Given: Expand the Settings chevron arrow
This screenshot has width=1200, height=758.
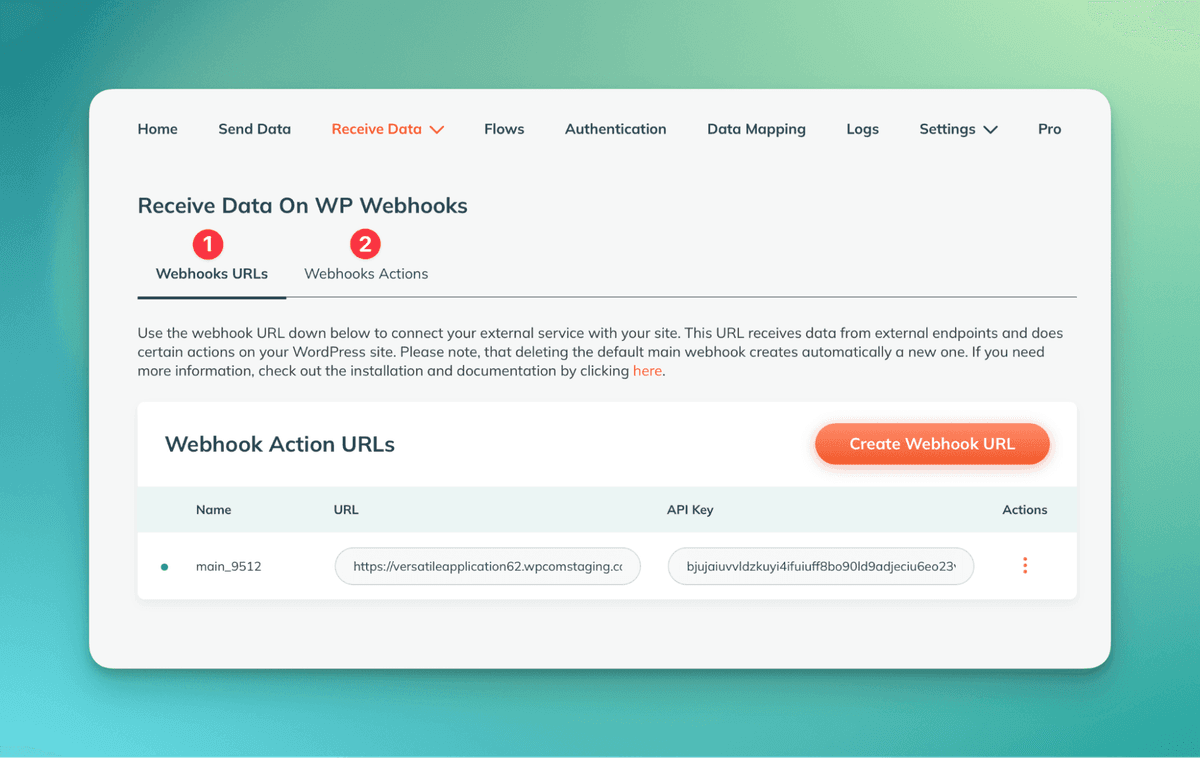Looking at the screenshot, I should (990, 130).
